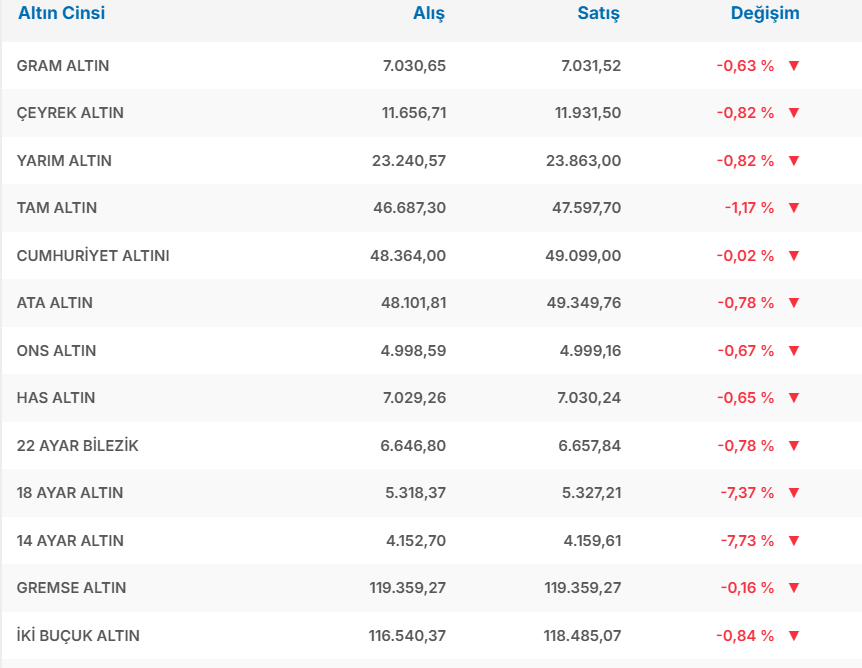Click the down arrow for CUMHURİYET ALTINI
Screen dimensions: 862x668
(794, 256)
